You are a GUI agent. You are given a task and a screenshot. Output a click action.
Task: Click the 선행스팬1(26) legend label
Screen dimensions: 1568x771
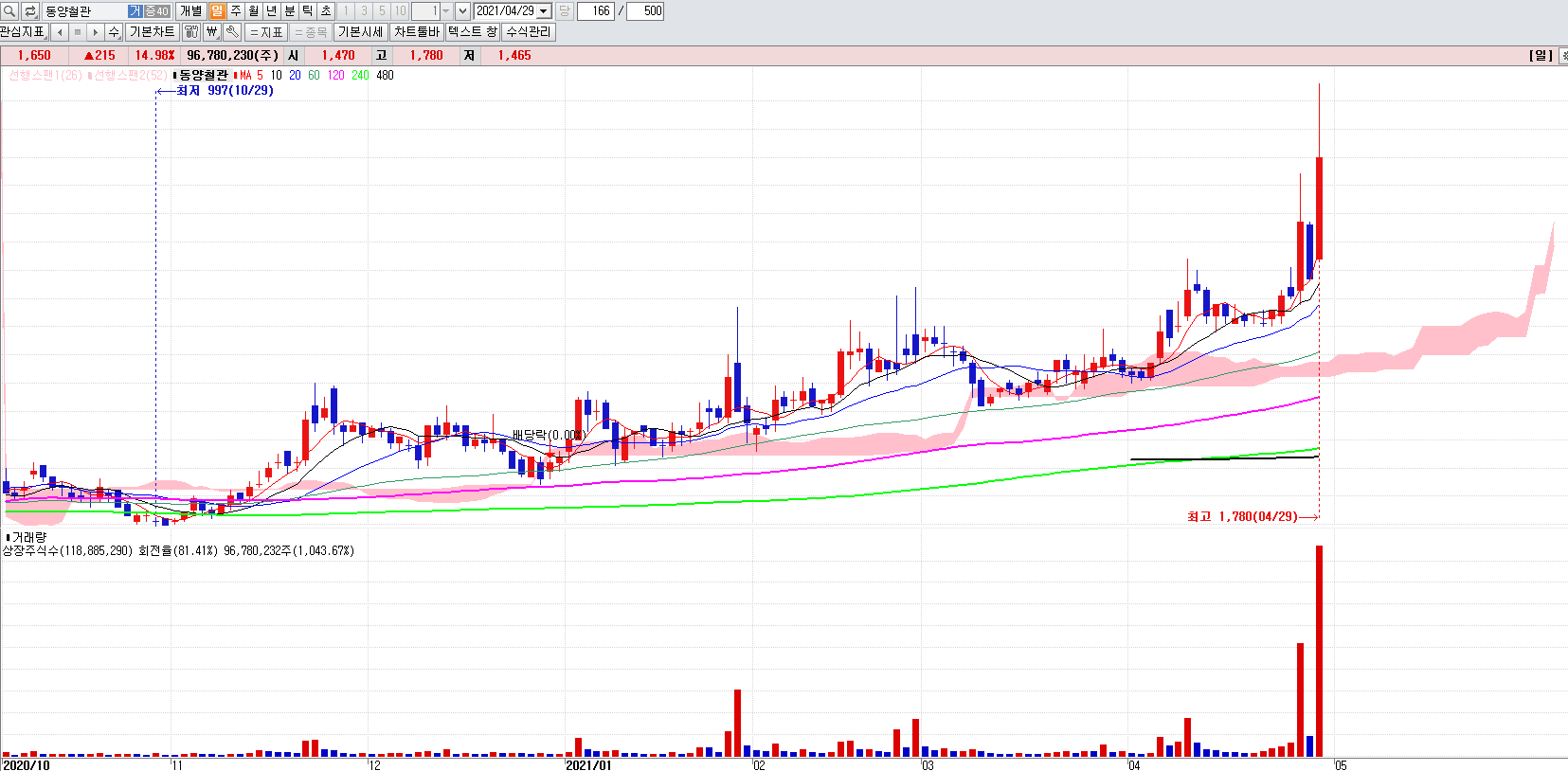(x=45, y=76)
